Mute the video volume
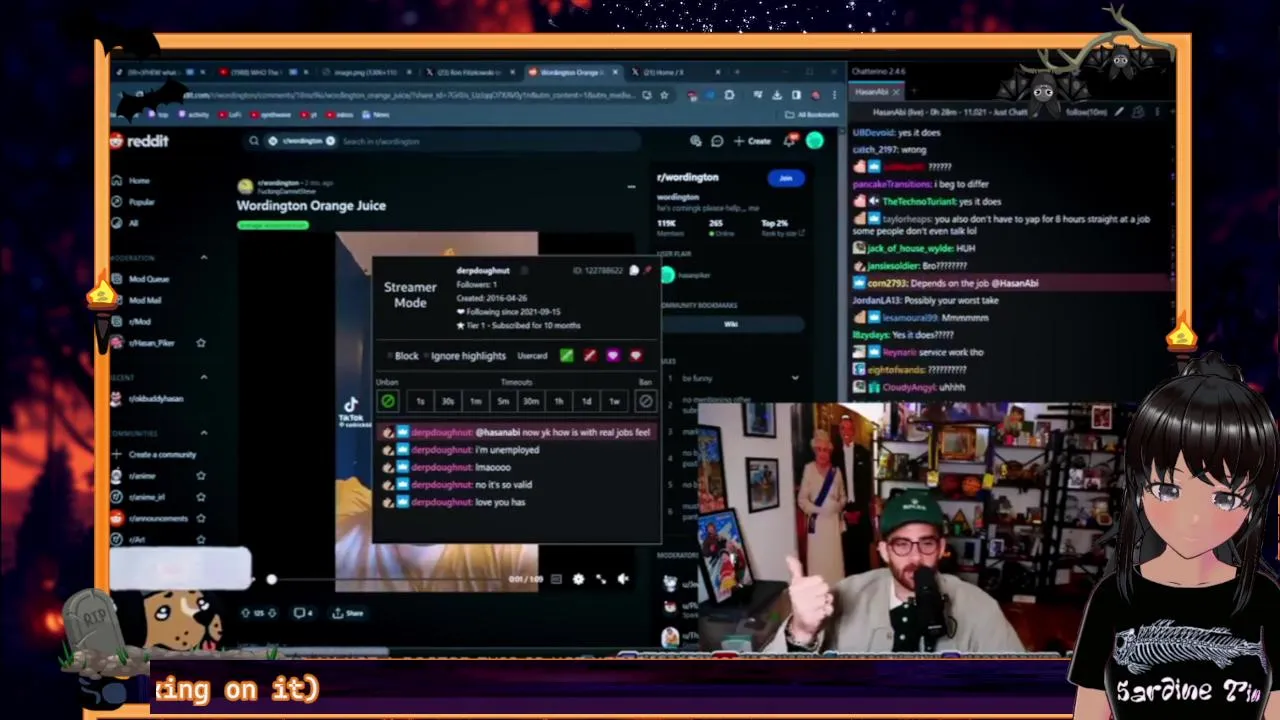Viewport: 1280px width, 720px height. (622, 579)
